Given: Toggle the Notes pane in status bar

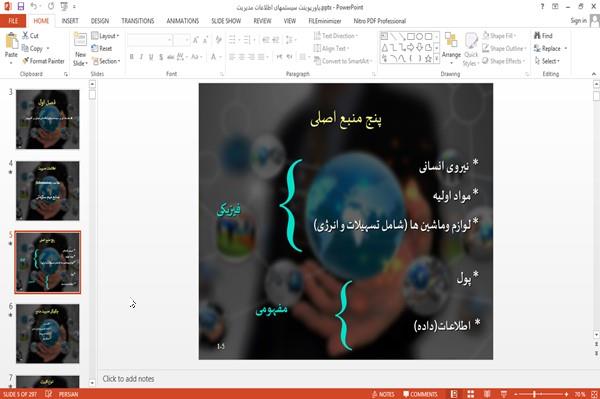Looking at the screenshot, I should coord(383,394).
